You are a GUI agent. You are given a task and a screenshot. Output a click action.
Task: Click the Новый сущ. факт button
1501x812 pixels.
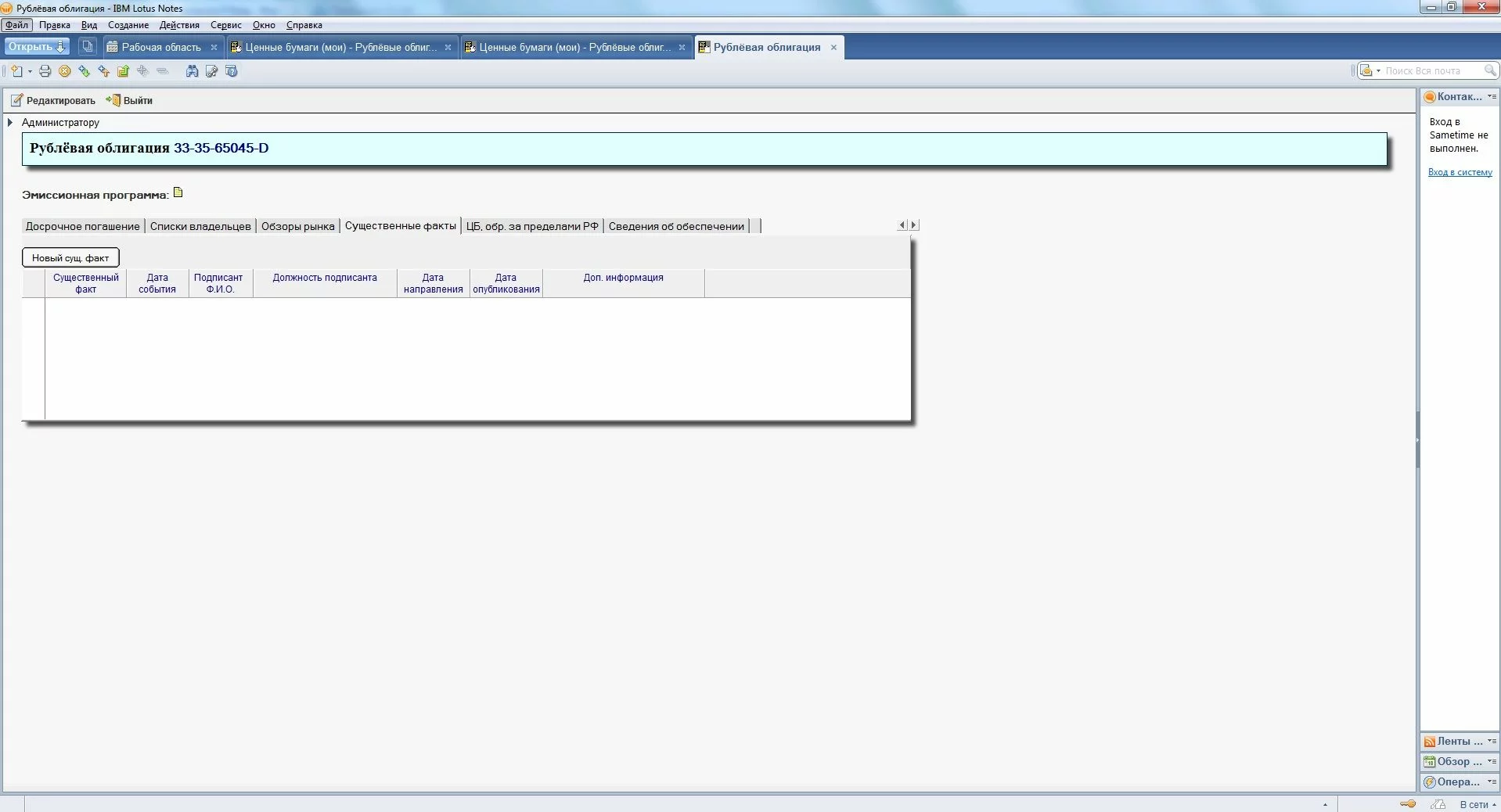point(70,257)
